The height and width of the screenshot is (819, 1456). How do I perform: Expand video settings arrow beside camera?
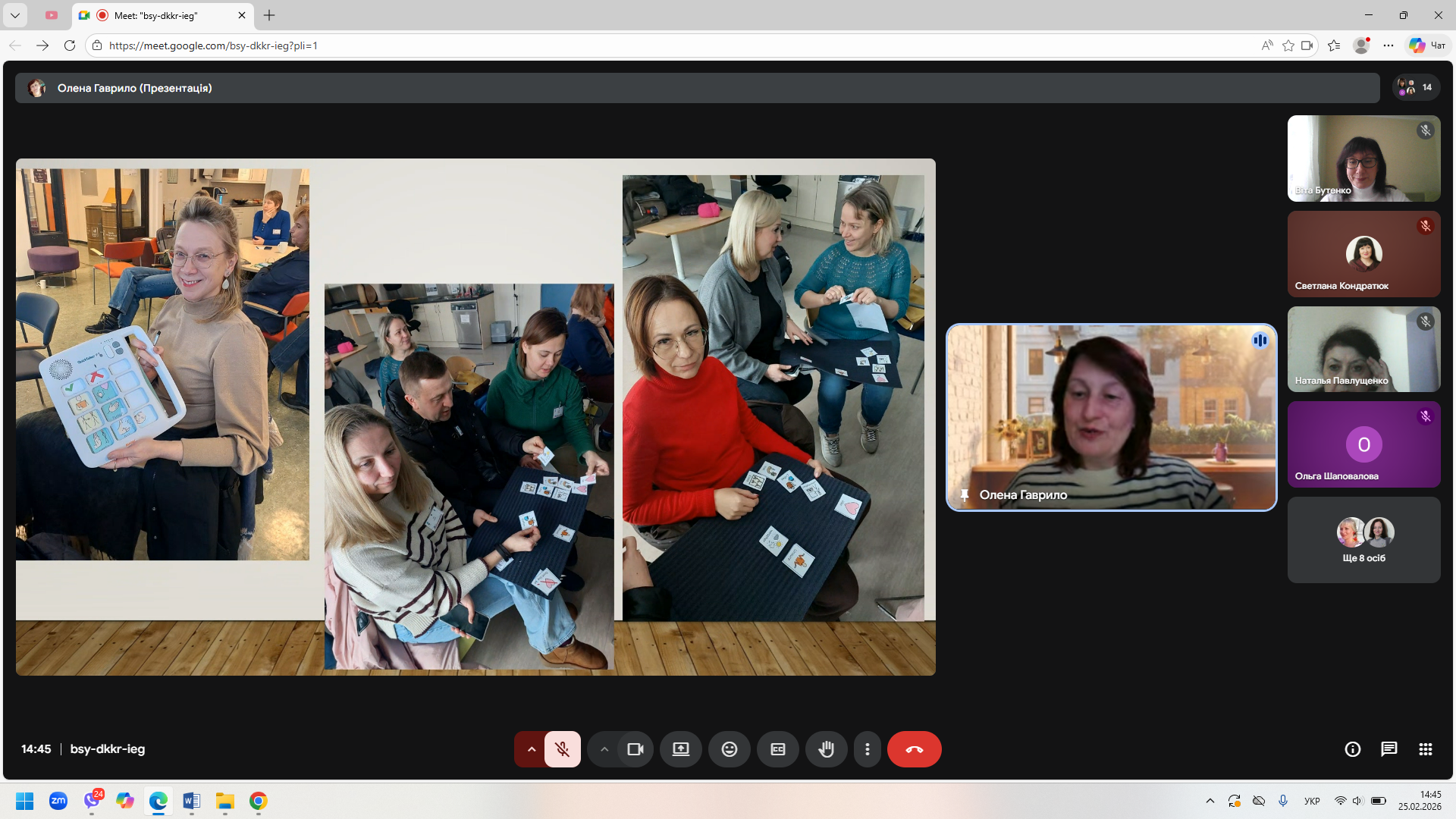(604, 749)
